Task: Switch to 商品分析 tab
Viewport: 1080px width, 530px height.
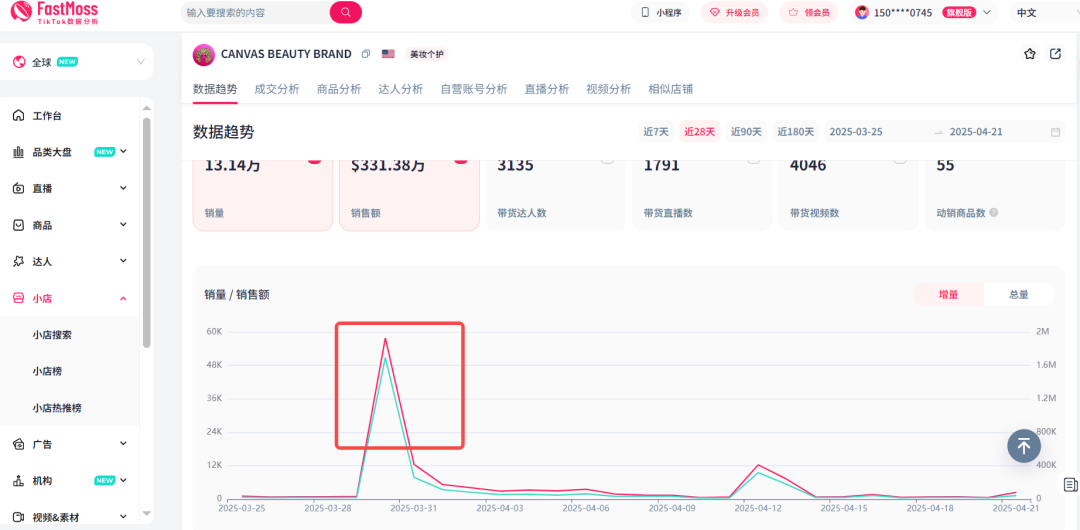Action: (339, 89)
